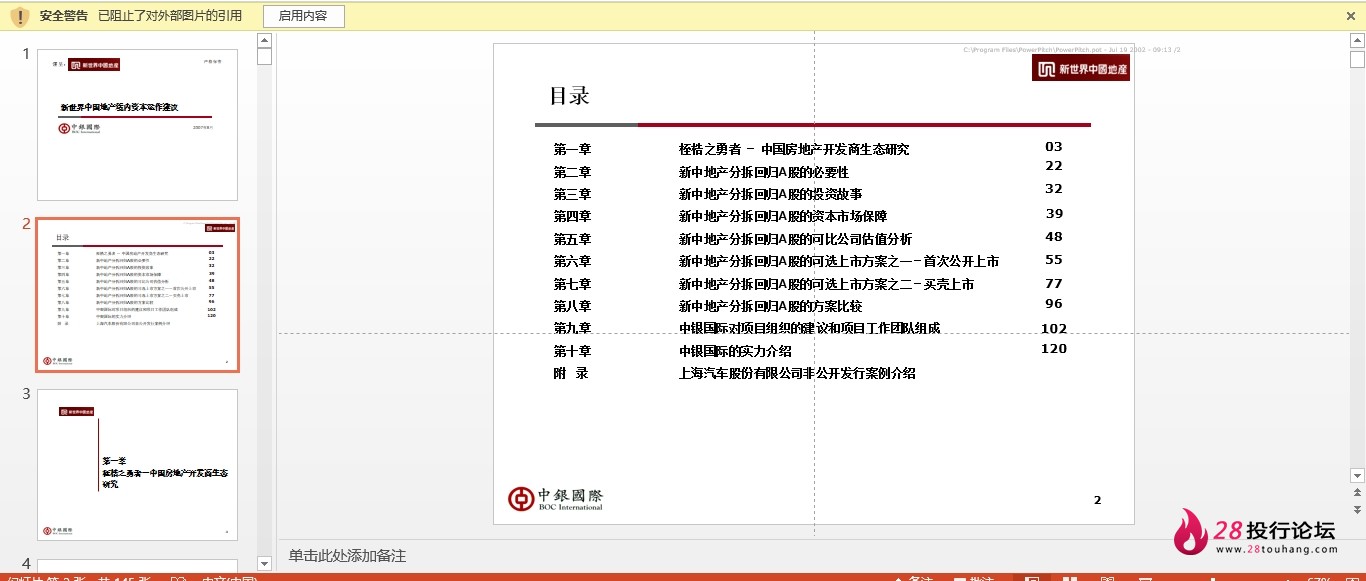Click the 第十章 chapter label
Viewport: 1366px width, 581px height.
pyautogui.click(x=572, y=351)
